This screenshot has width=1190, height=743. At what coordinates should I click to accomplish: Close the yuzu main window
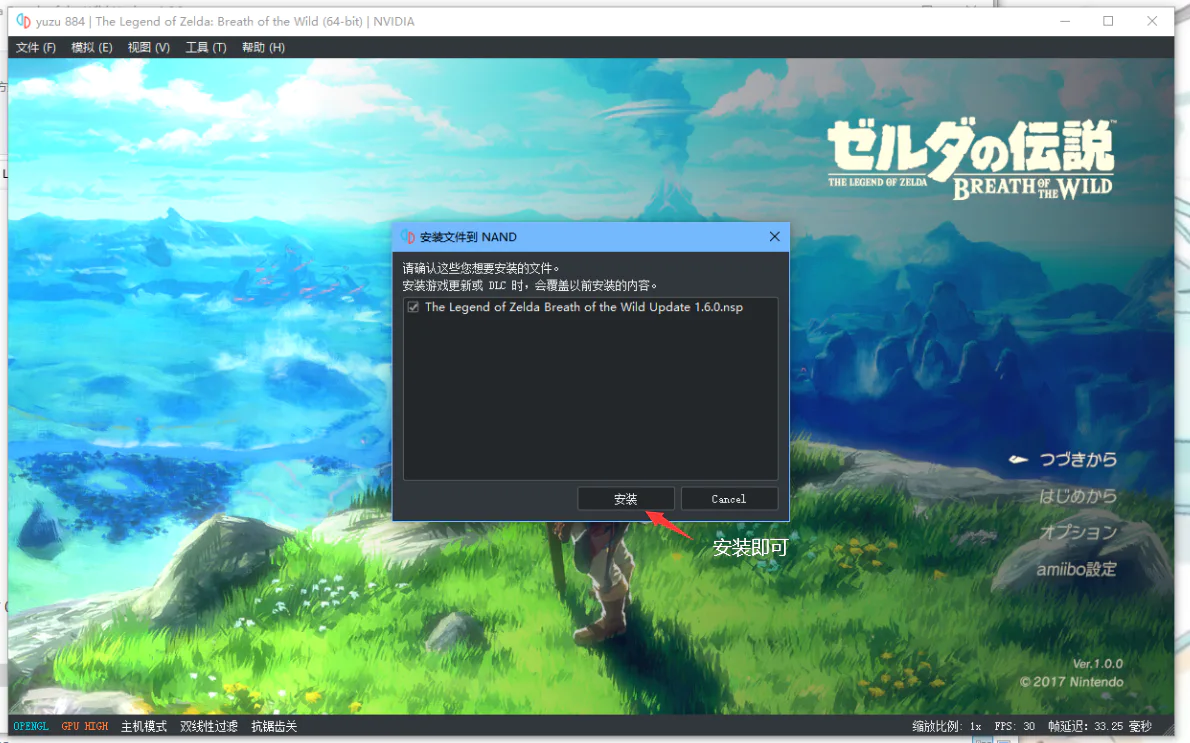[x=1152, y=21]
